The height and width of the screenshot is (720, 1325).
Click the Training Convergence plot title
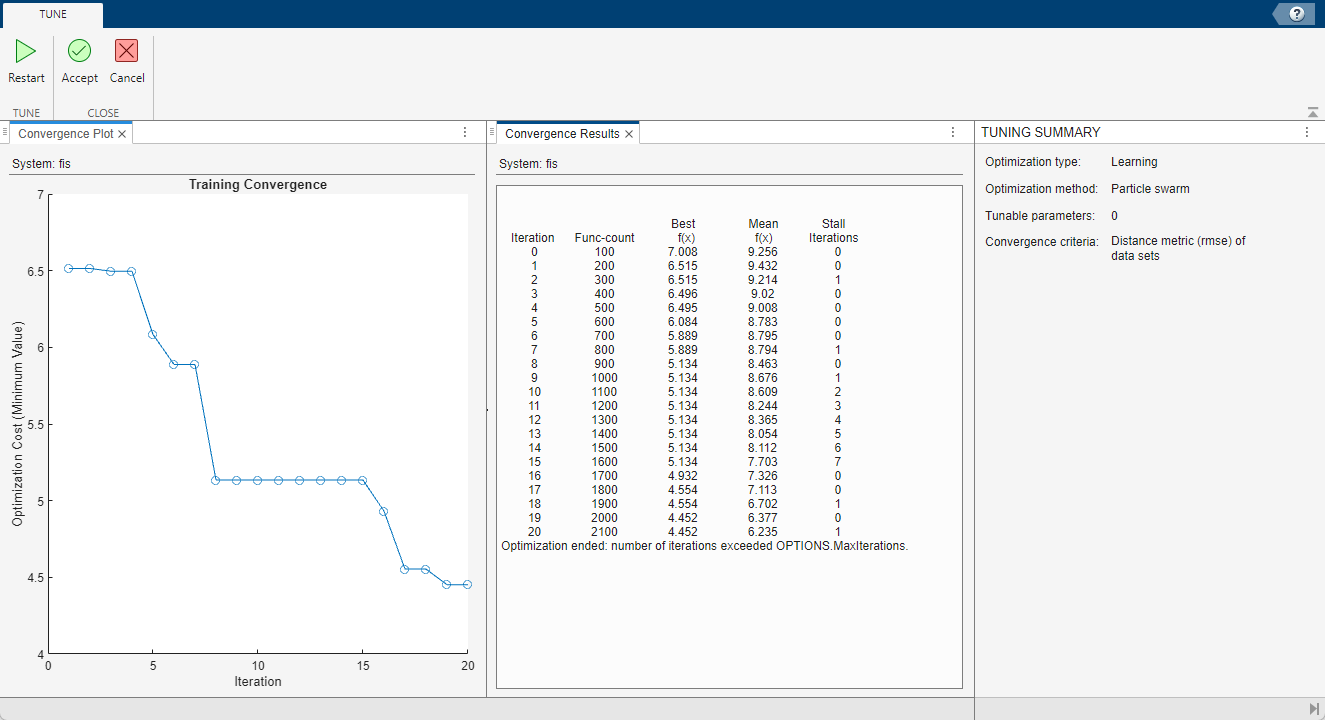[257, 185]
